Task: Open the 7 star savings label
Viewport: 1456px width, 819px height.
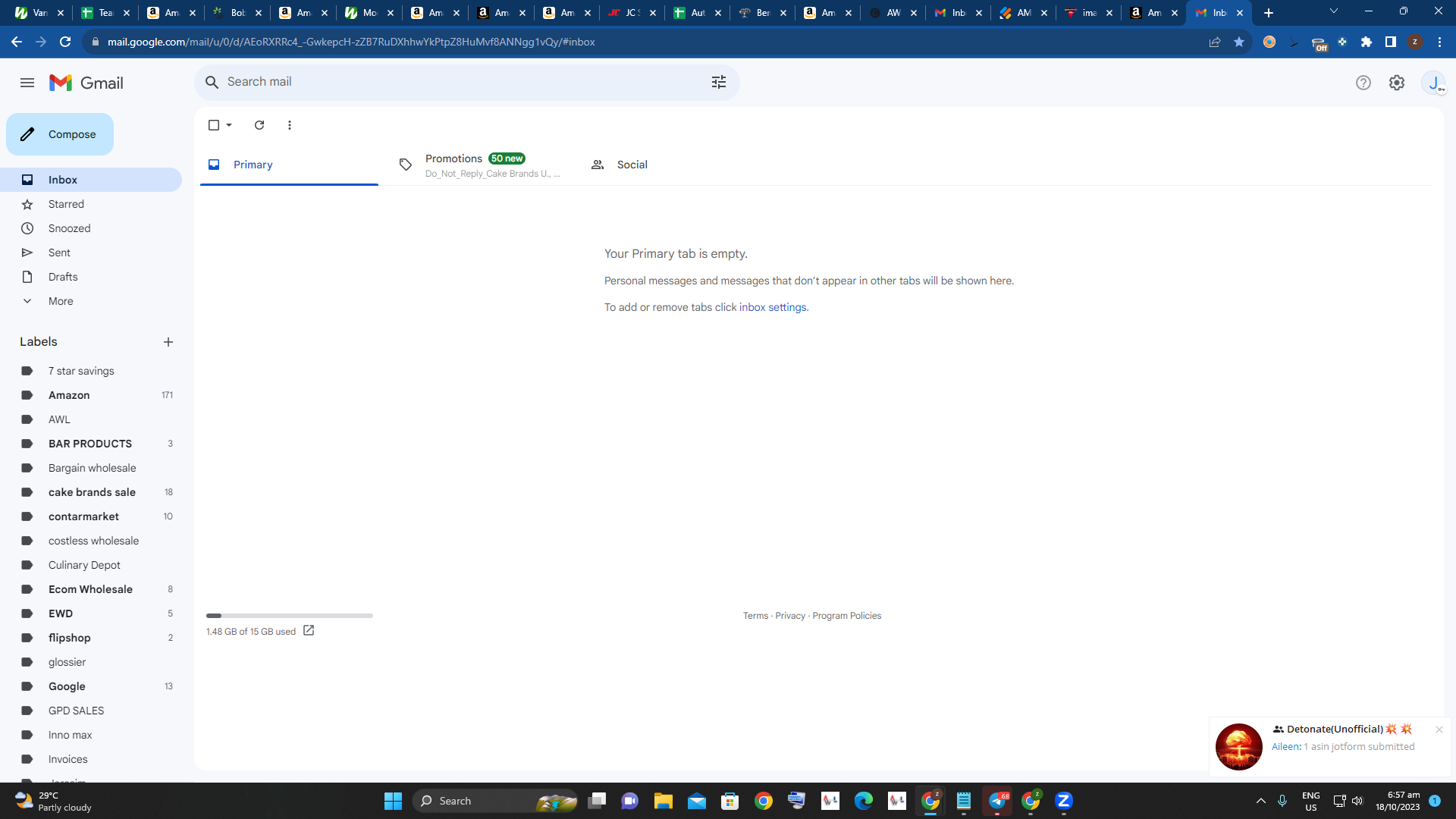Action: point(91,371)
